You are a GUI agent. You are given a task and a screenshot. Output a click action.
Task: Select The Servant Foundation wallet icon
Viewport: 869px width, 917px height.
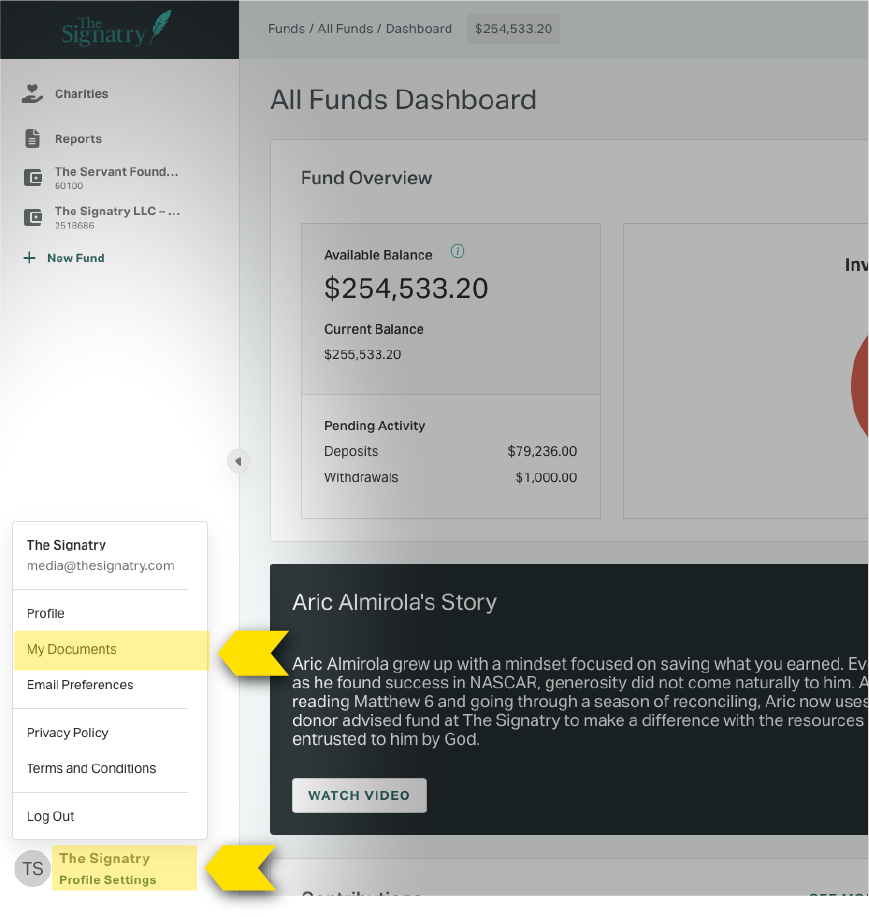click(x=33, y=178)
